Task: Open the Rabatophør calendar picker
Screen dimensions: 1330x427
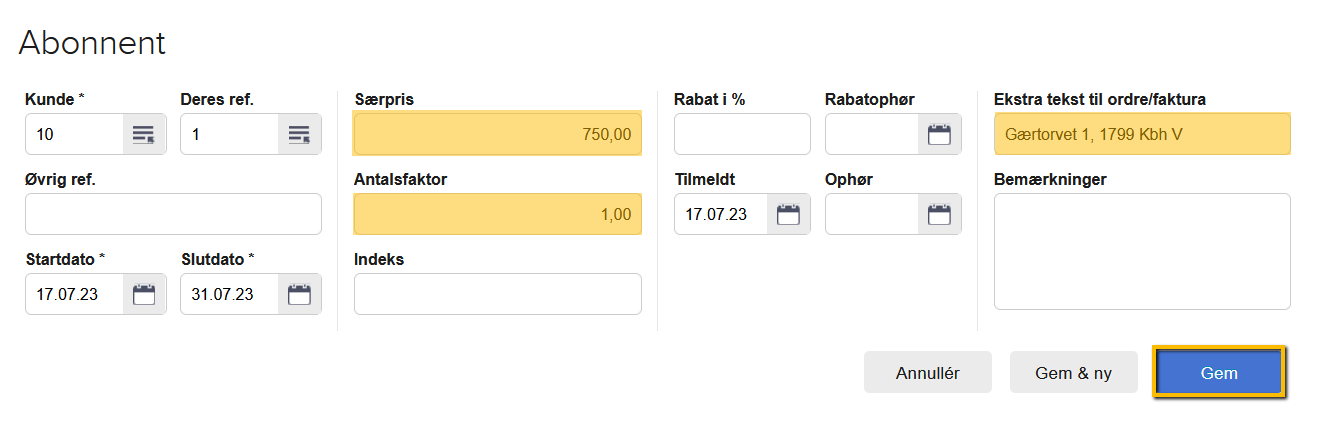Action: [x=939, y=134]
